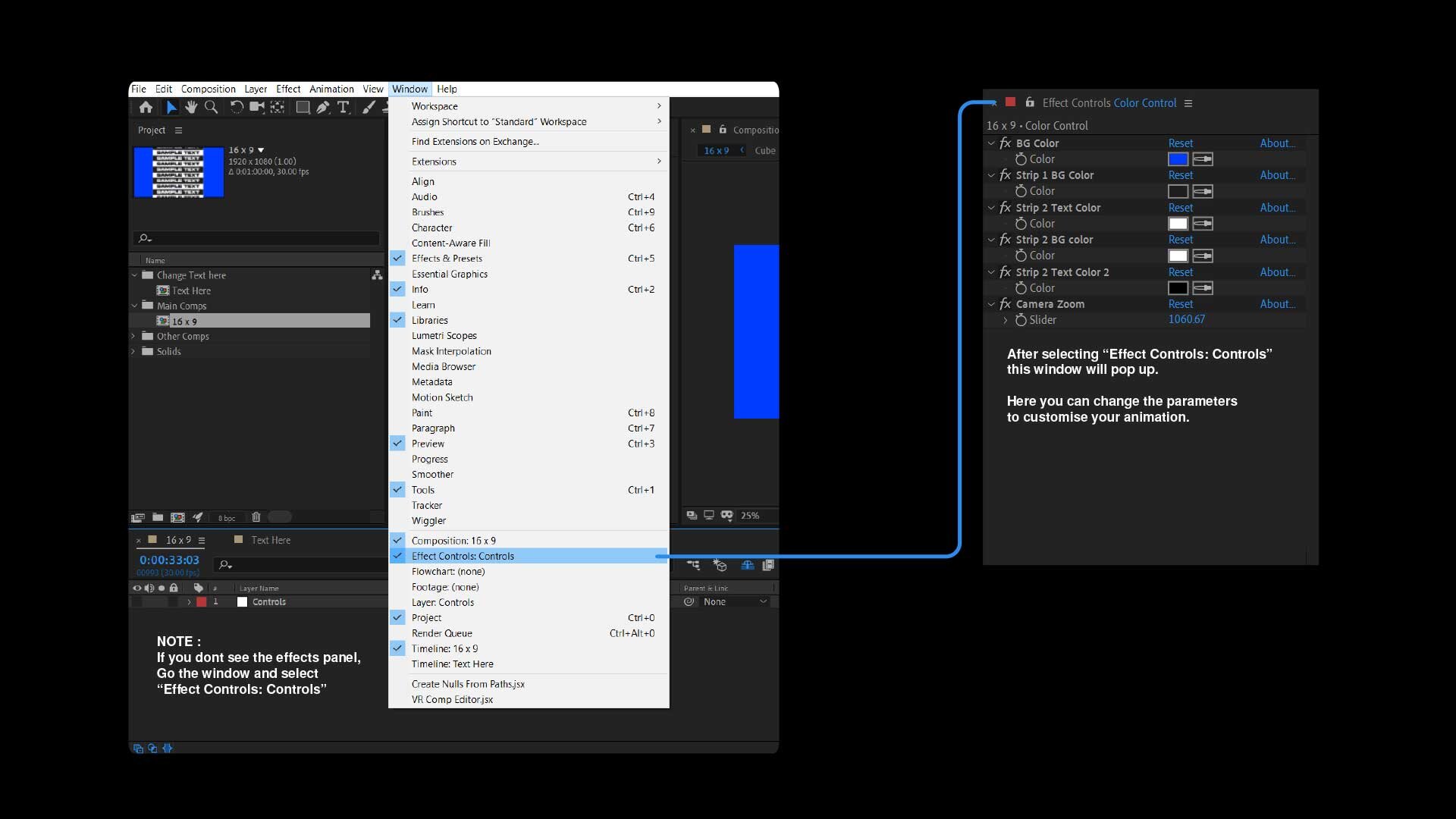Click BG Color blue swatch

[x=1178, y=159]
